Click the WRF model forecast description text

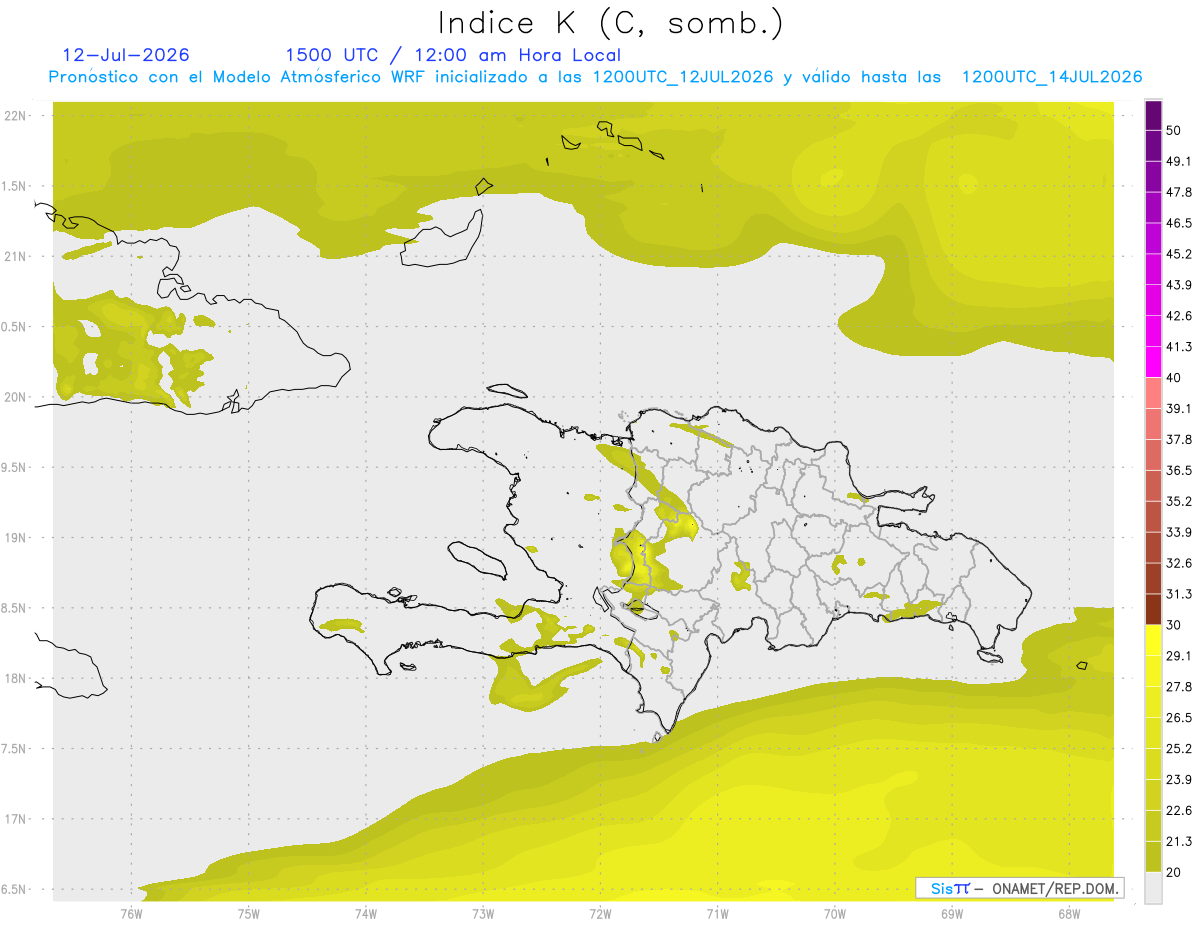click(x=596, y=77)
